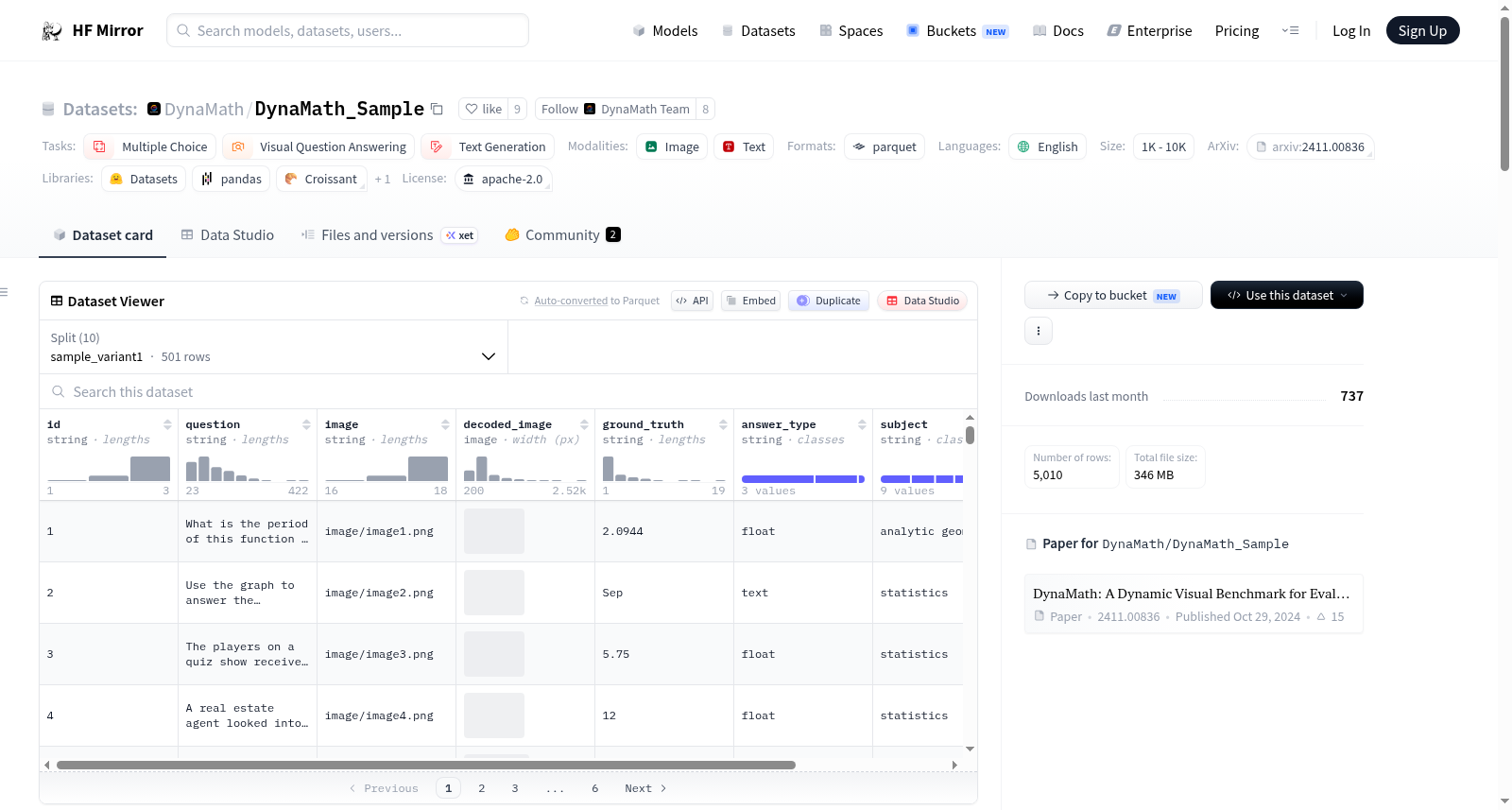Click the Duplicate button
This screenshot has height=810, width=1512.
click(x=829, y=301)
